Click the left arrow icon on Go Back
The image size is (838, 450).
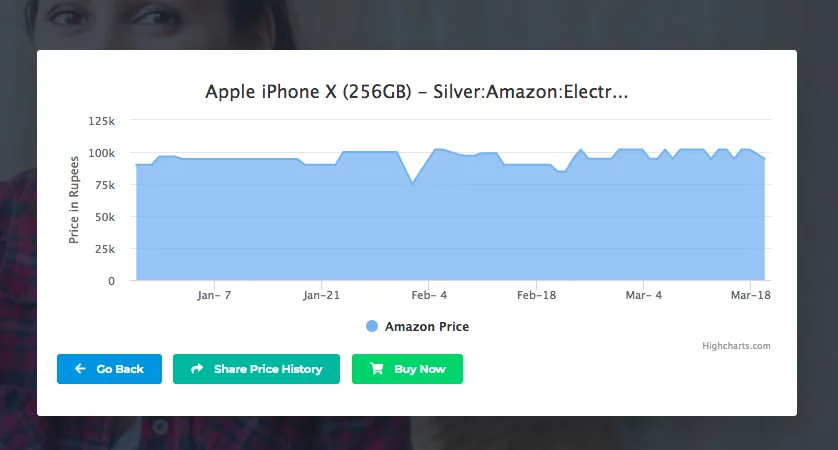coord(80,369)
